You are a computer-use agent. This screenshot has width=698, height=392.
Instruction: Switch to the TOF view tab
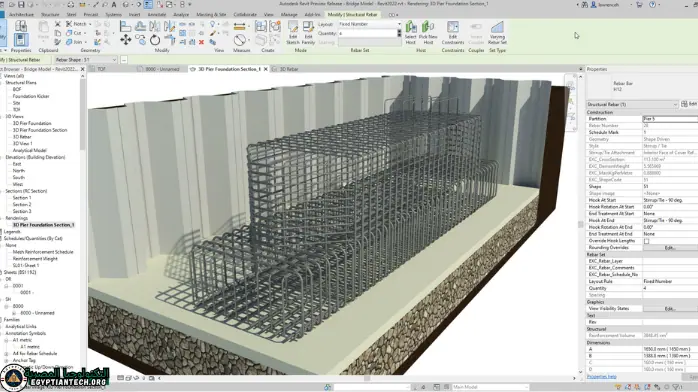[101, 69]
